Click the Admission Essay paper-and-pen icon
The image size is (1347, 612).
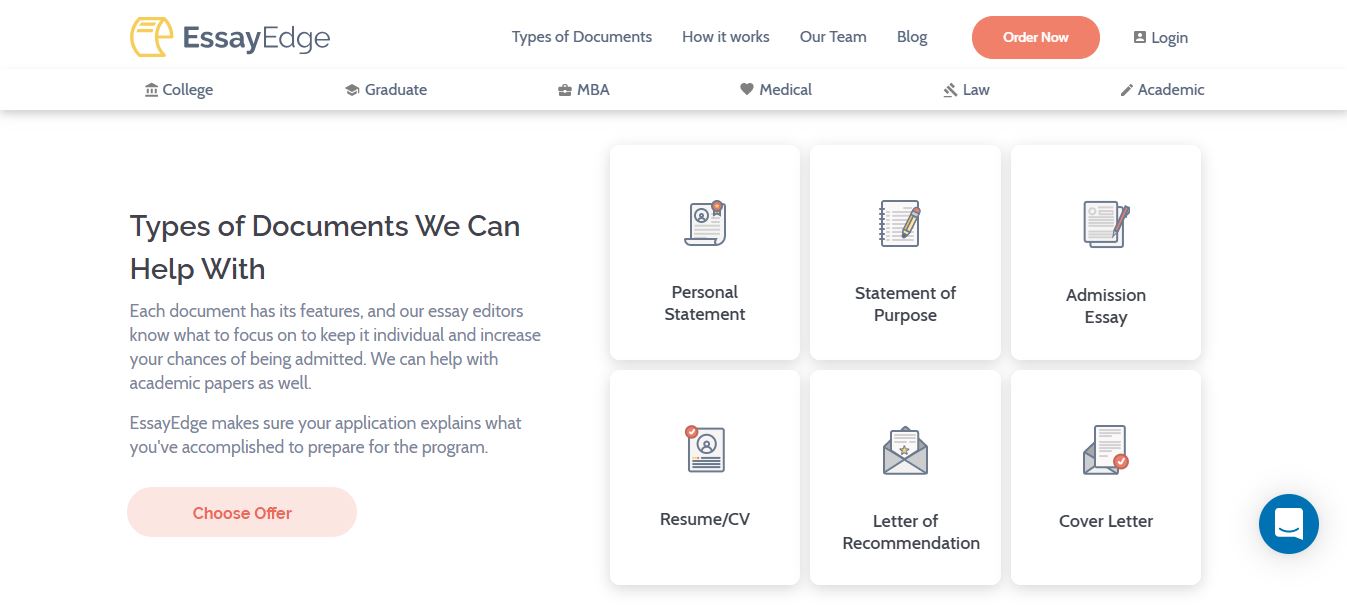click(1106, 225)
